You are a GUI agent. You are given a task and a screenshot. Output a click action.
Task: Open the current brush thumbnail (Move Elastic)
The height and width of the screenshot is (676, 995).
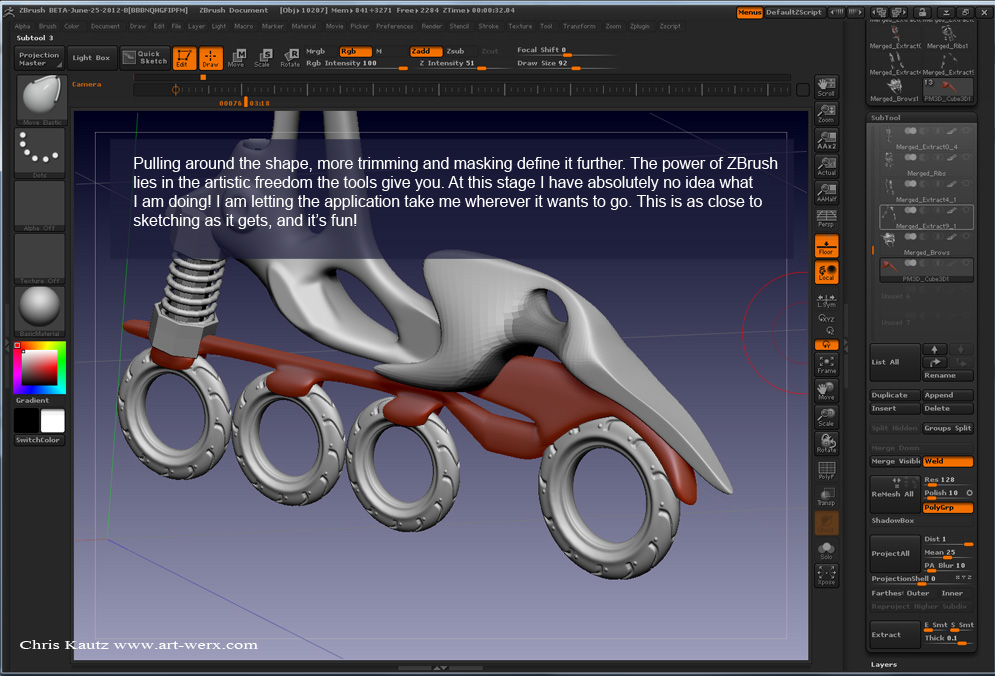pos(41,100)
